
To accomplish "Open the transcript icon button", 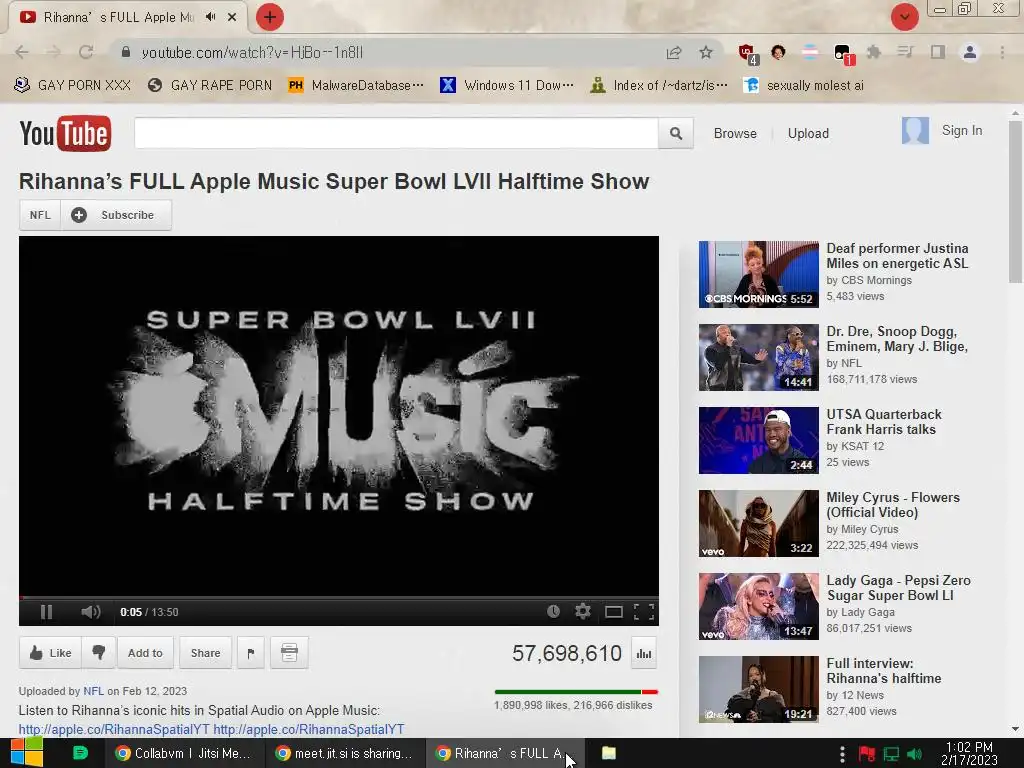I will [x=289, y=652].
